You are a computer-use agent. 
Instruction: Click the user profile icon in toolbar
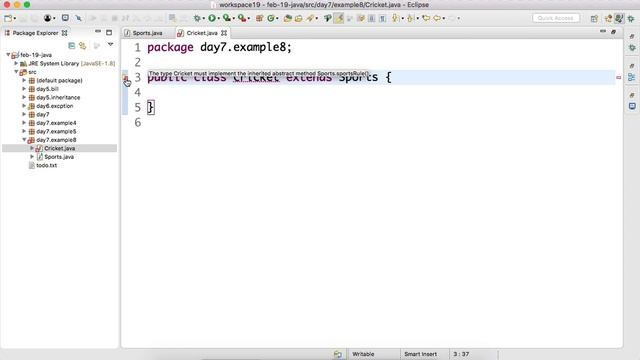click(48, 18)
